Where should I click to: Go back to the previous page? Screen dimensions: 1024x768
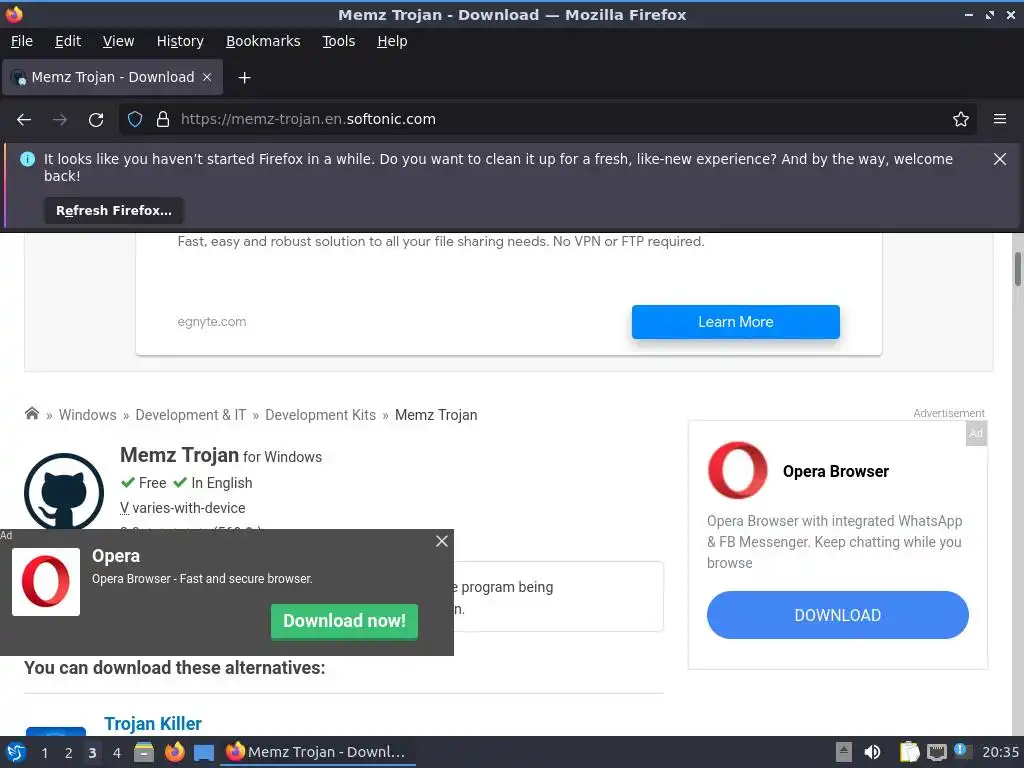24,120
